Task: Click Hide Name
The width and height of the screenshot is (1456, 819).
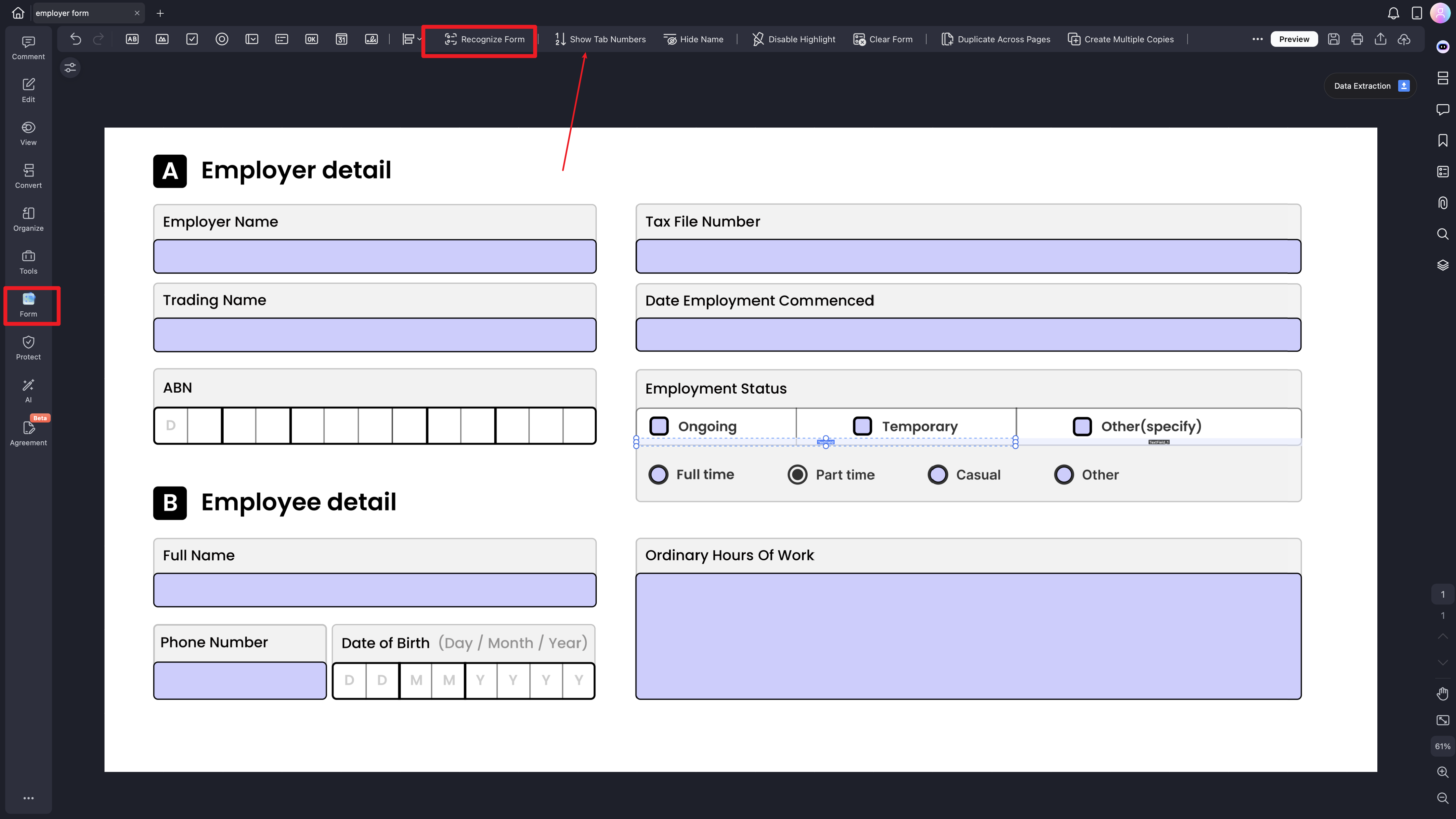Action: tap(694, 39)
